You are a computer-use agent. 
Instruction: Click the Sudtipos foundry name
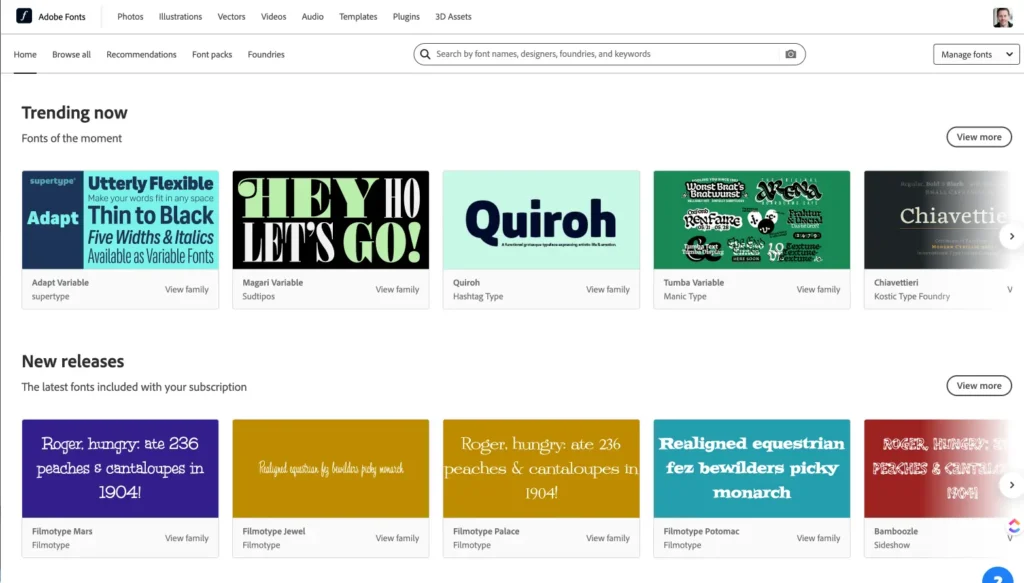259,296
